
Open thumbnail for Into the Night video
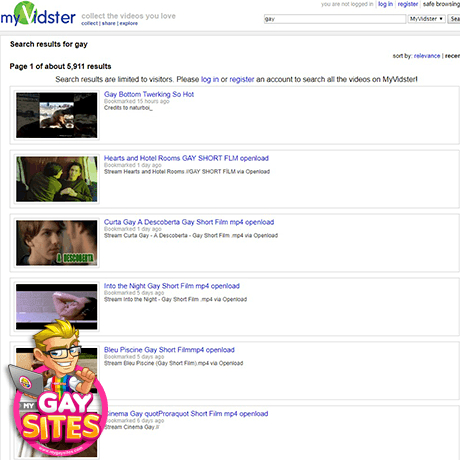pyautogui.click(x=57, y=307)
